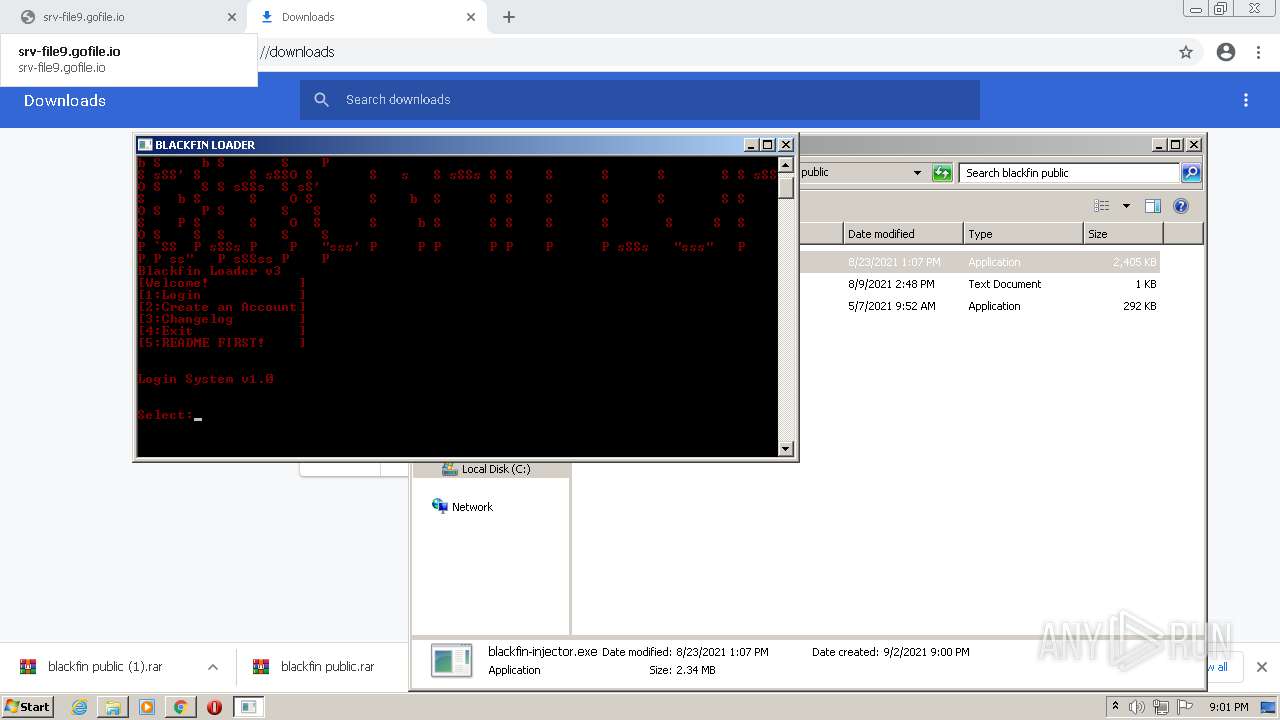The height and width of the screenshot is (720, 1280).
Task: Show hidden system tray icons
Action: [x=1115, y=707]
